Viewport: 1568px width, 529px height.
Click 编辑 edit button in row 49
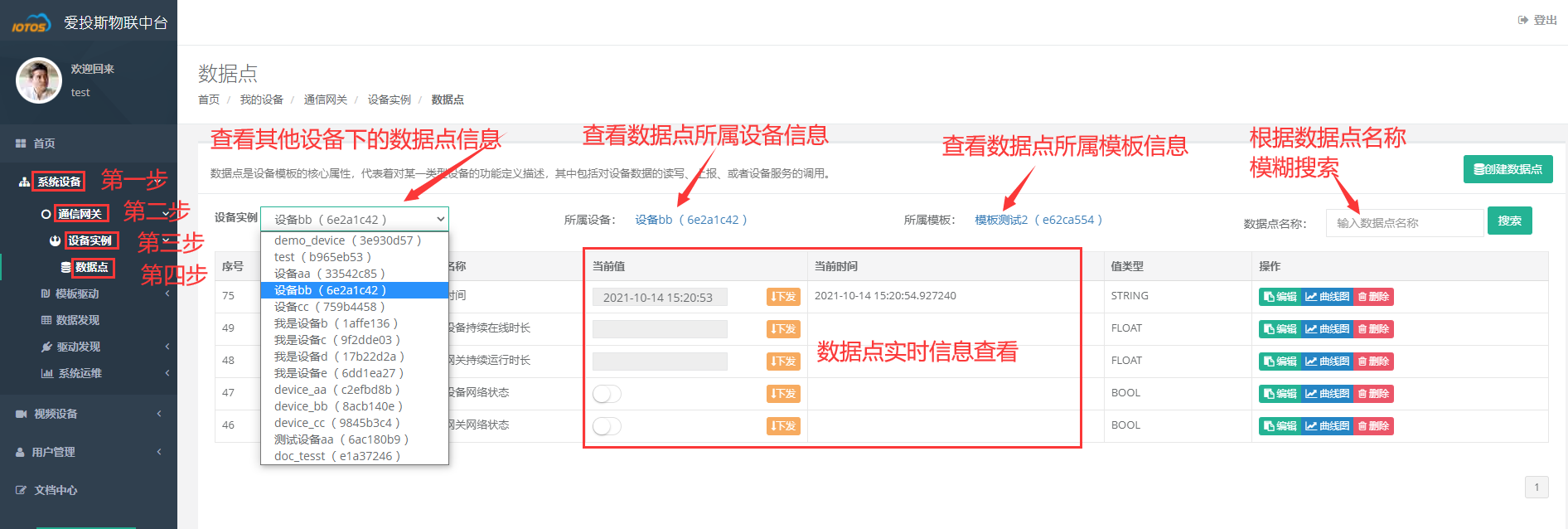1280,329
